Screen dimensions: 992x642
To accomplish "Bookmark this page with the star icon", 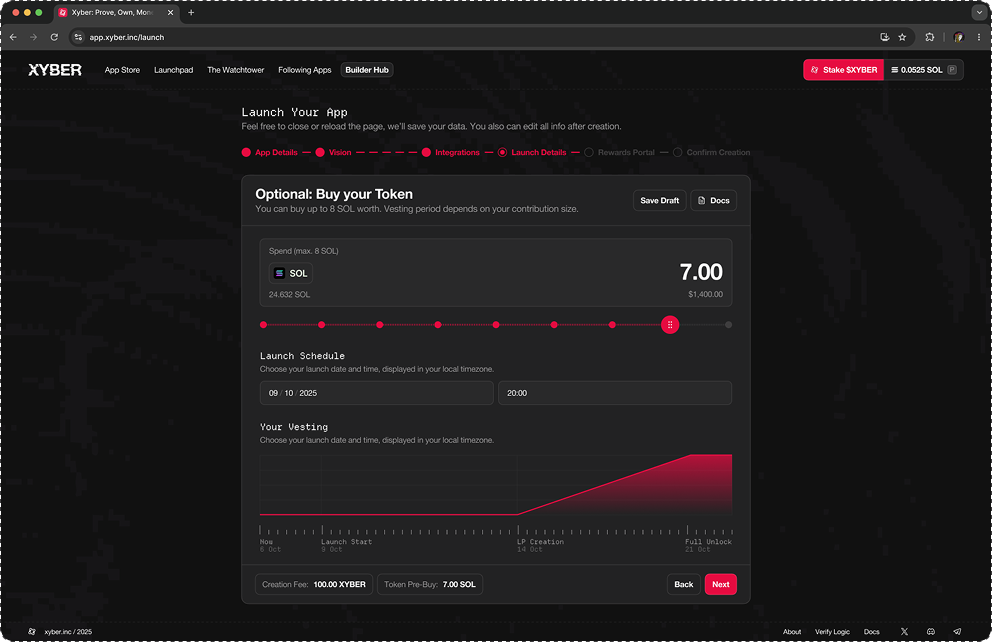I will [902, 37].
